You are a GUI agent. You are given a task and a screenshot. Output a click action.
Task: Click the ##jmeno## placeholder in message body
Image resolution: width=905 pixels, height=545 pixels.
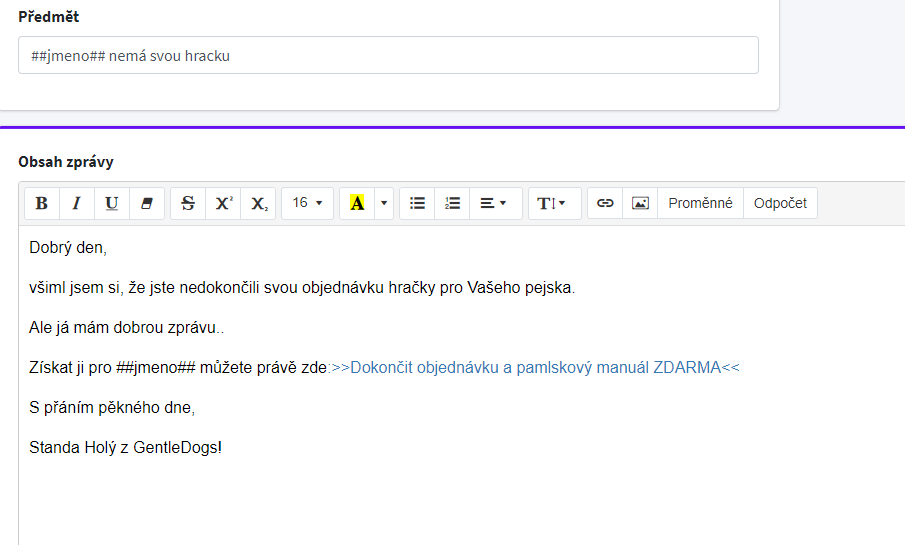156,368
